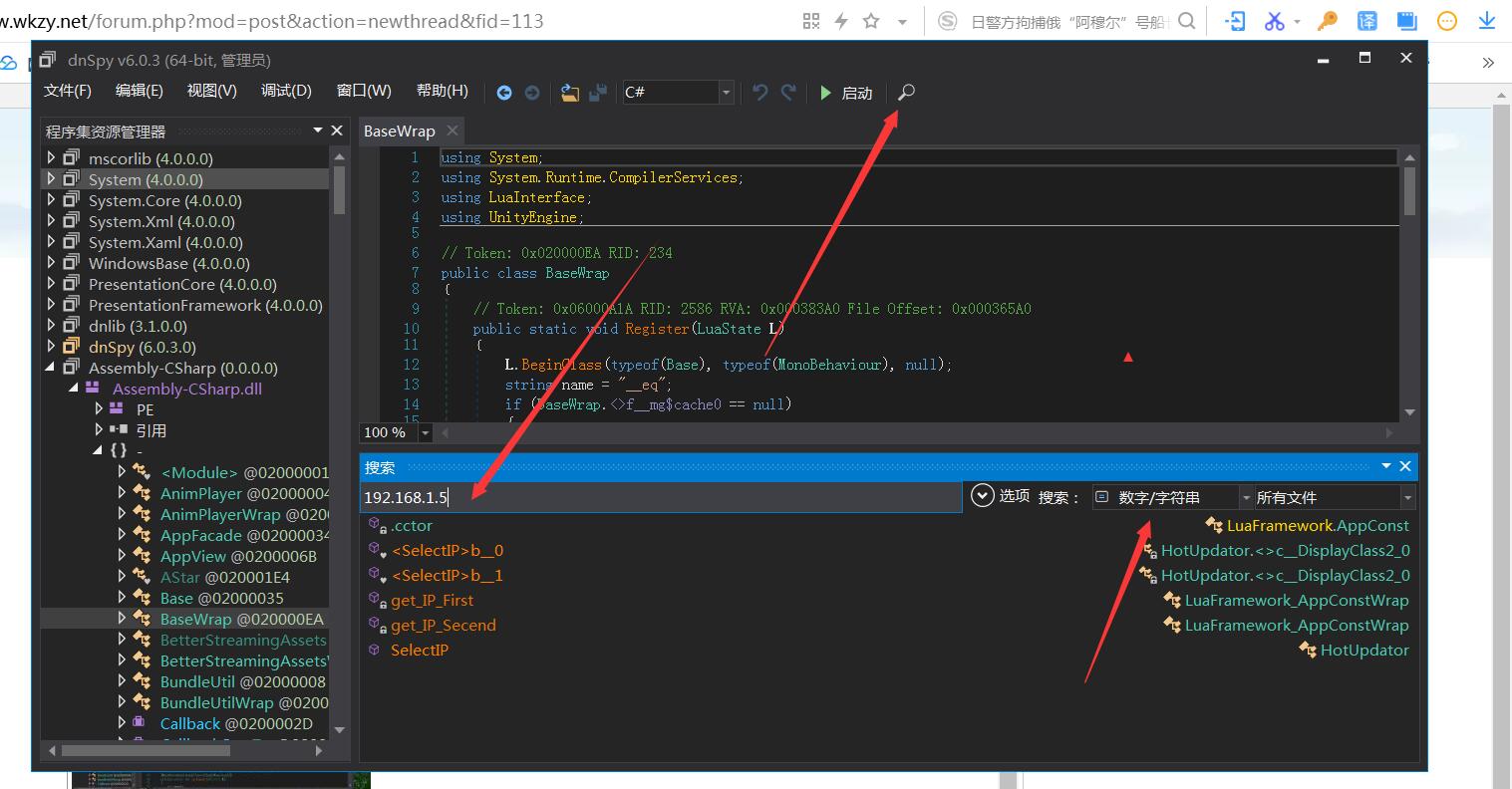1512x789 pixels.
Task: Expand the mscorlib assembly node
Action: [x=52, y=158]
